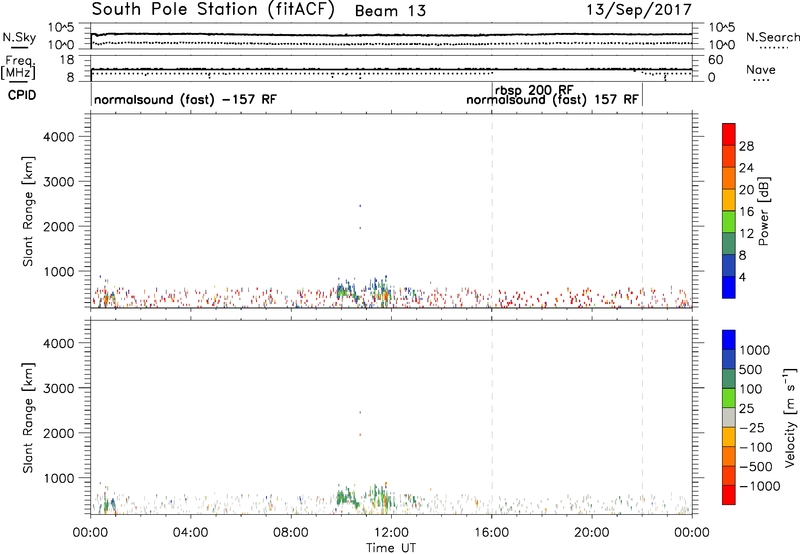This screenshot has height=554, width=800.
Task: Click the '18' tick on the frequency axis
Action: pyautogui.click(x=68, y=60)
